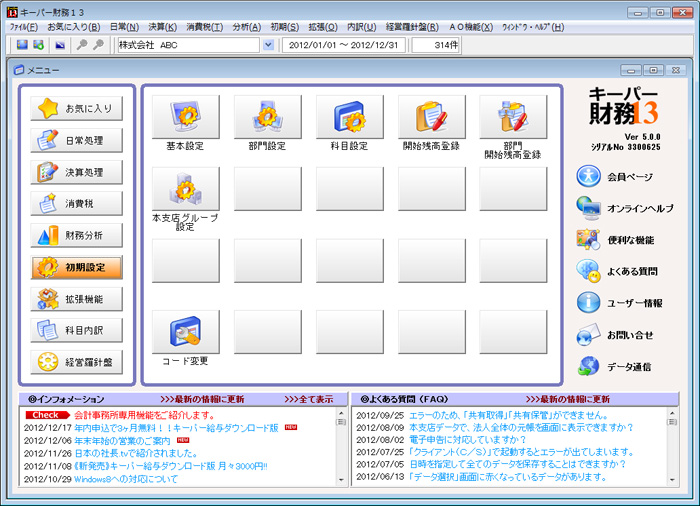This screenshot has width=700, height=506.
Task: Expand the 株式会社 ABC company dropdown
Action: coord(268,45)
